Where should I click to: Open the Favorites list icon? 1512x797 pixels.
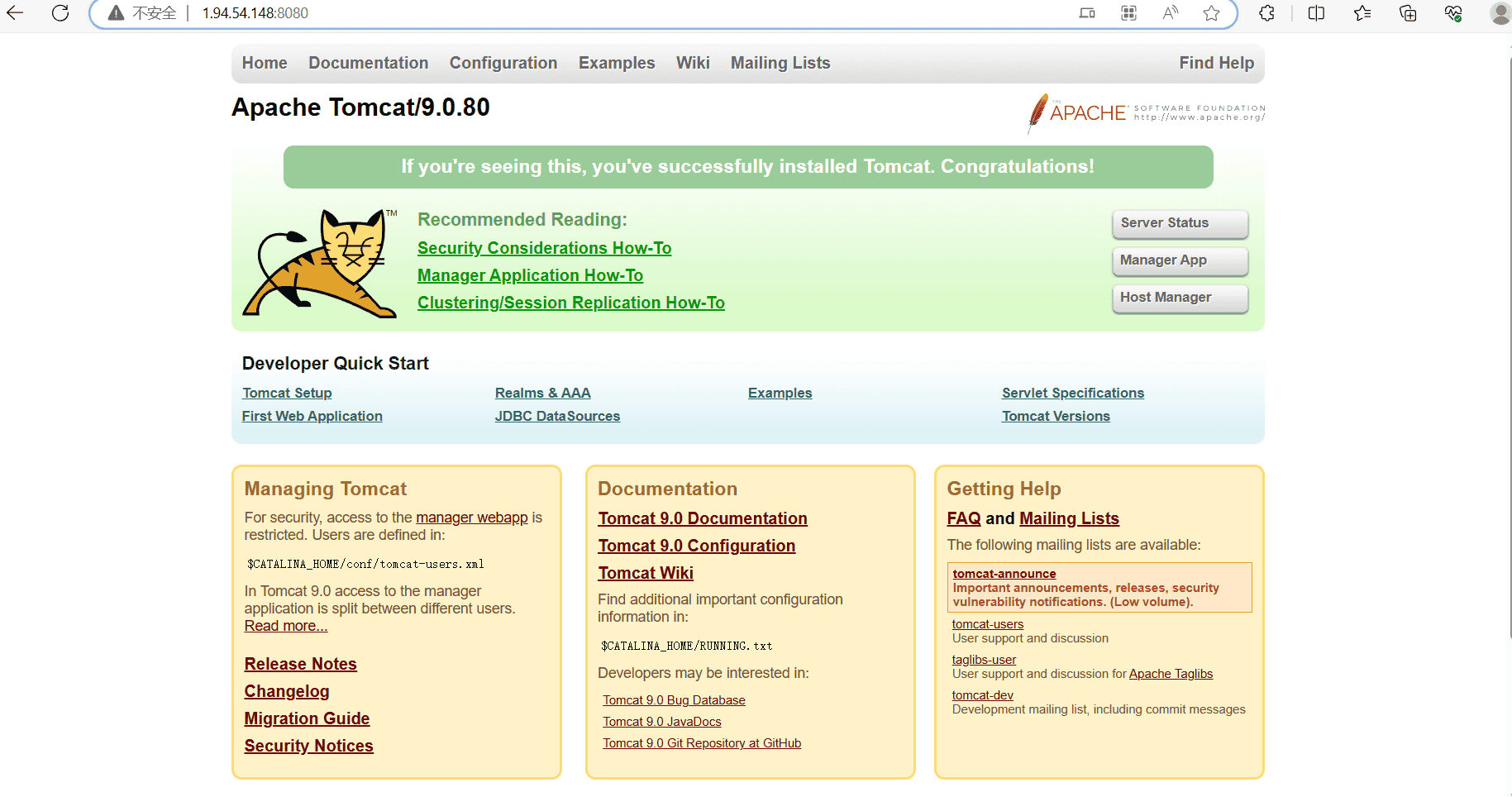[x=1362, y=13]
